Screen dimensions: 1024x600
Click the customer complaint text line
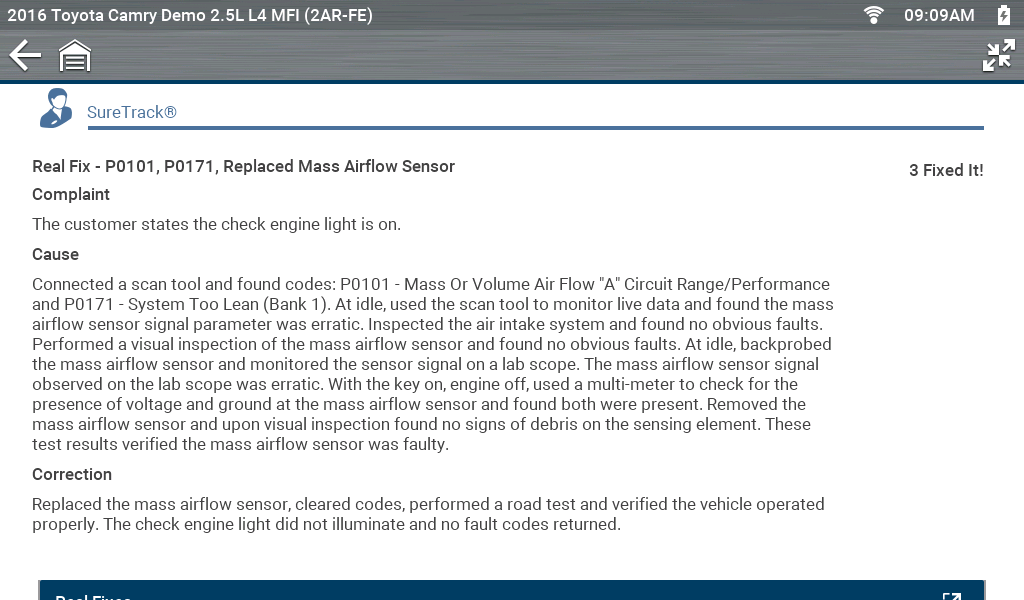click(x=216, y=224)
